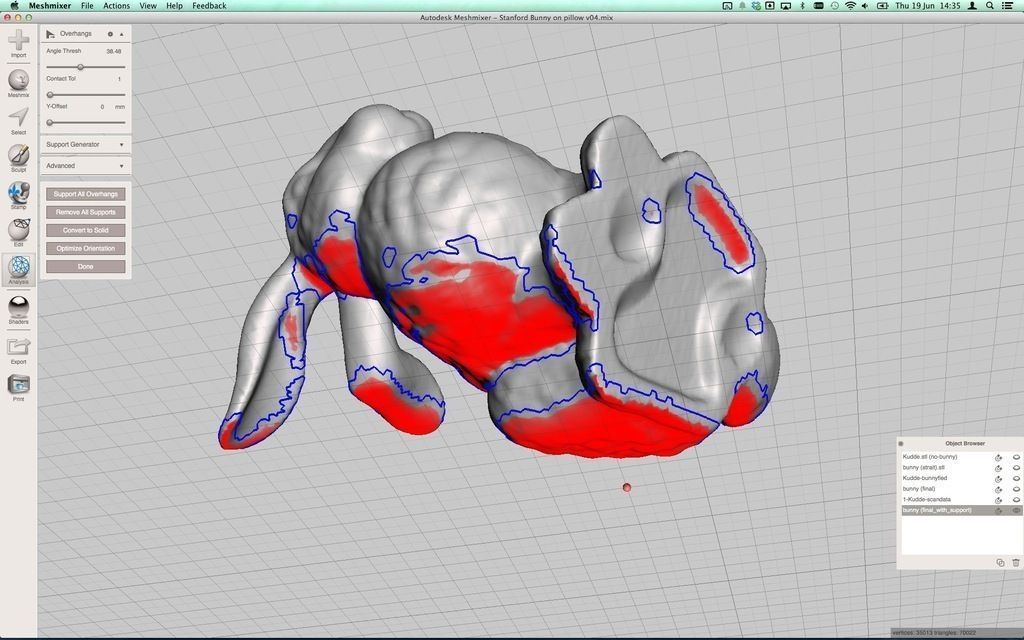Screen dimensions: 1024x640
Task: Click the Contact Tol slider handle
Action: pos(50,95)
